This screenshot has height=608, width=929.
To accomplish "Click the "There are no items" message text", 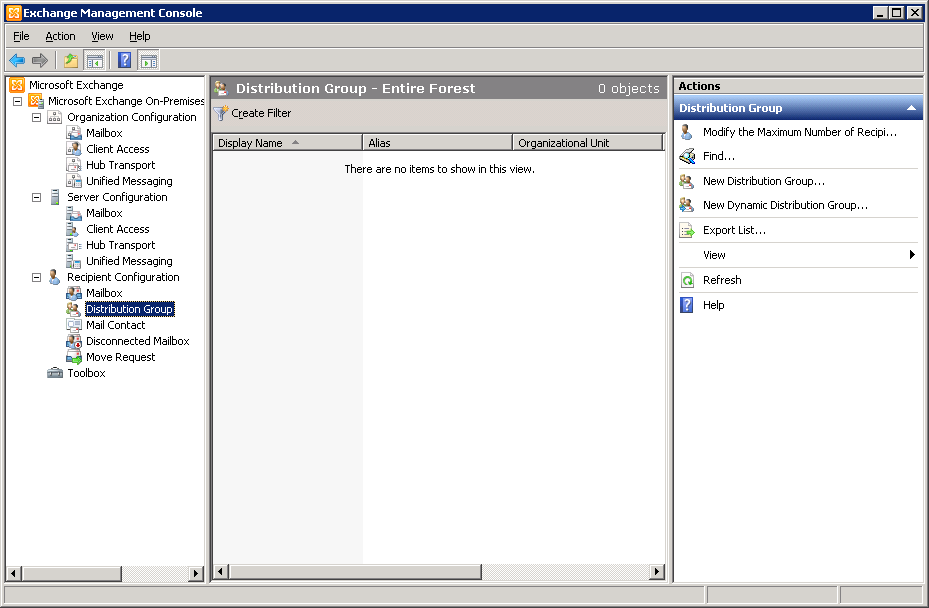I will (x=440, y=169).
